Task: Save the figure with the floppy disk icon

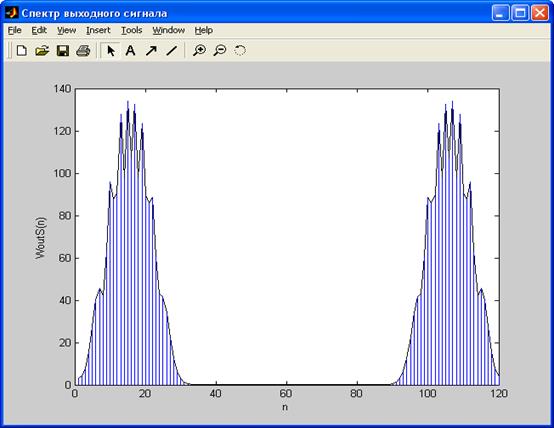Action: (63, 51)
